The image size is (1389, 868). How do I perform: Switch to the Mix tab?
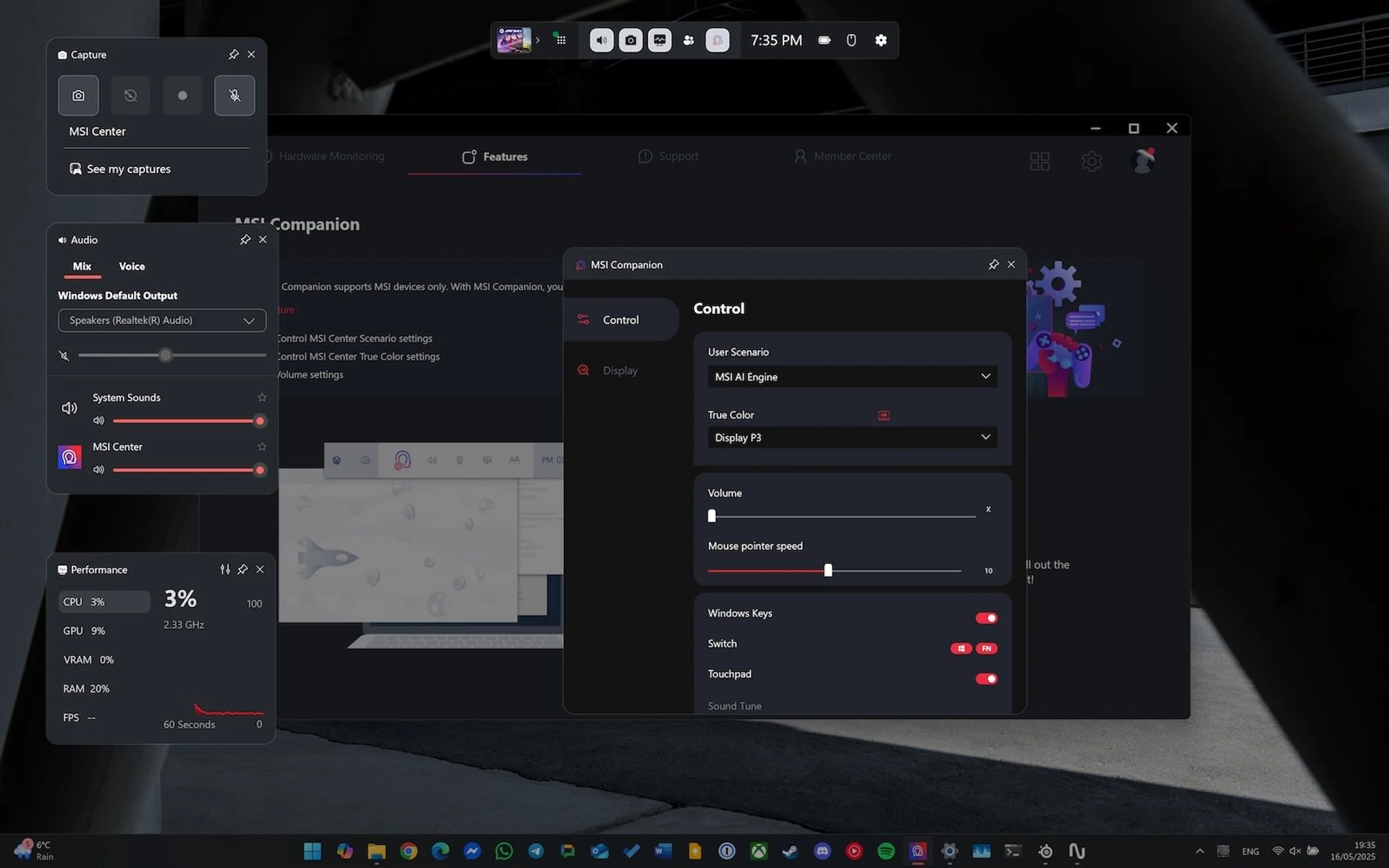coord(82,266)
